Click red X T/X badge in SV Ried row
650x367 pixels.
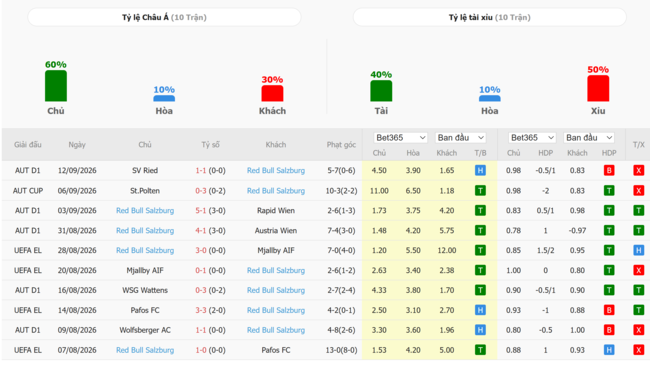click(x=639, y=170)
